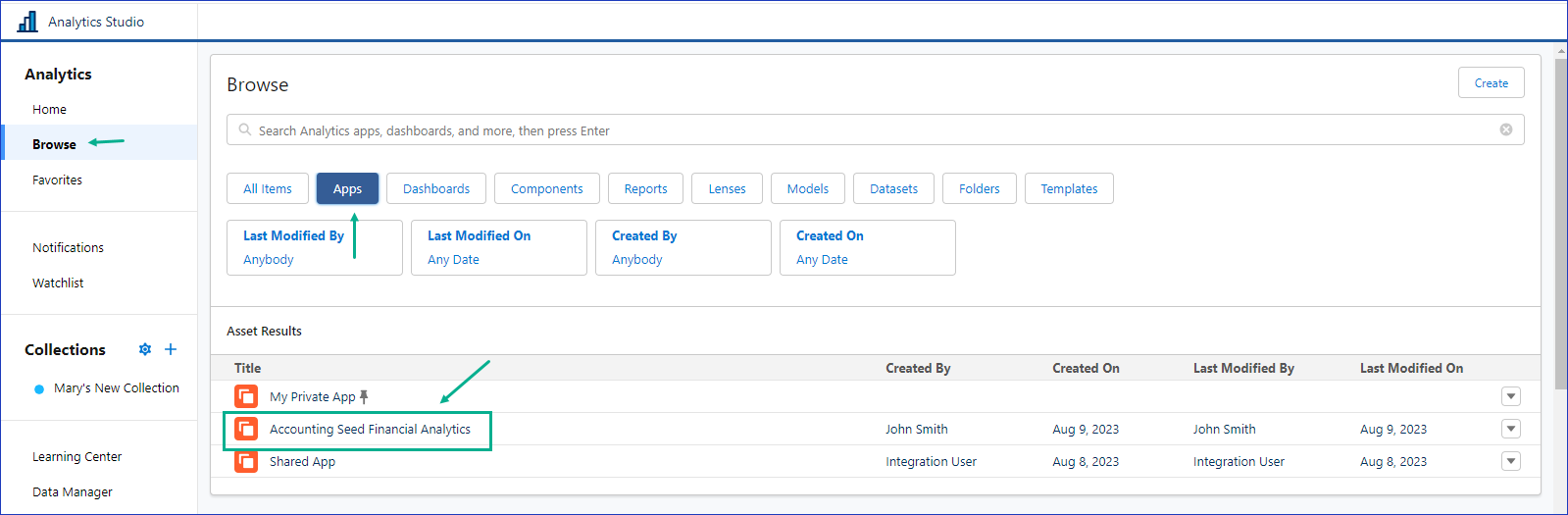Image resolution: width=1568 pixels, height=515 pixels.
Task: Sort by the Title column header
Action: (x=247, y=368)
